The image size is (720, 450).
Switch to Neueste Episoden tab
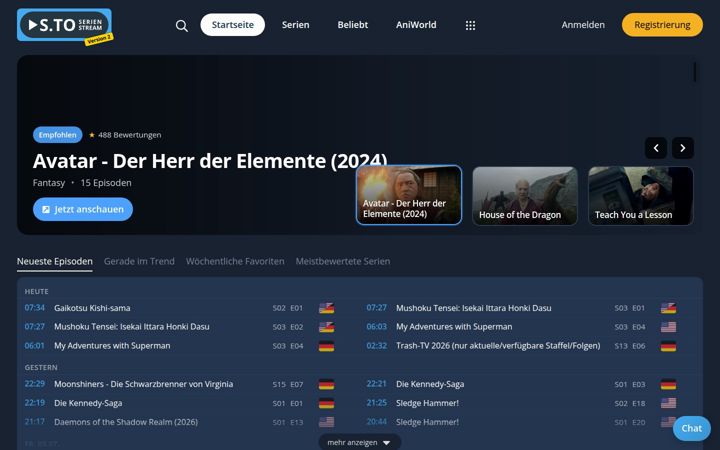pyautogui.click(x=55, y=261)
